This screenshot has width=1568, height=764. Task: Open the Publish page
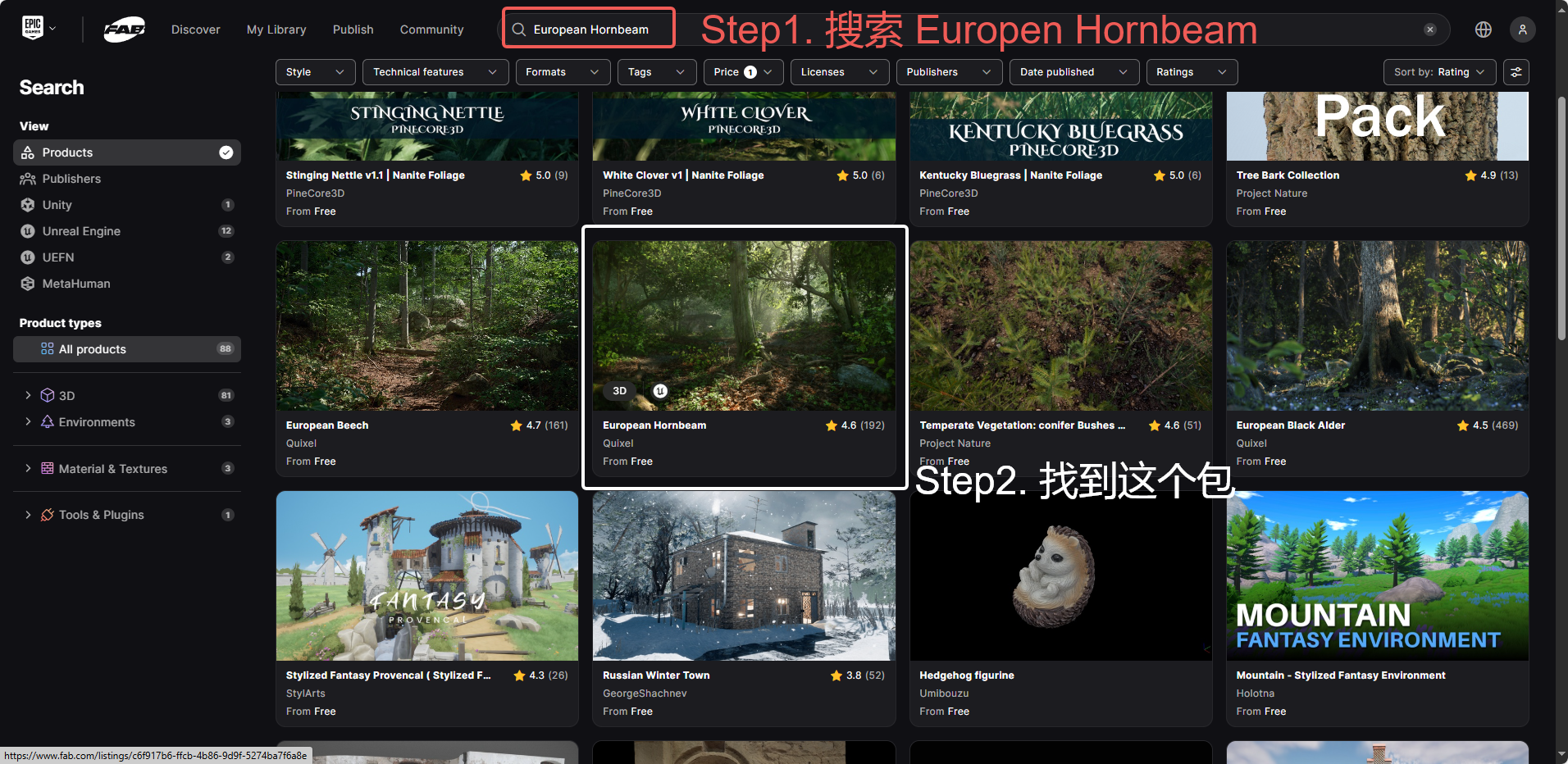click(x=353, y=30)
